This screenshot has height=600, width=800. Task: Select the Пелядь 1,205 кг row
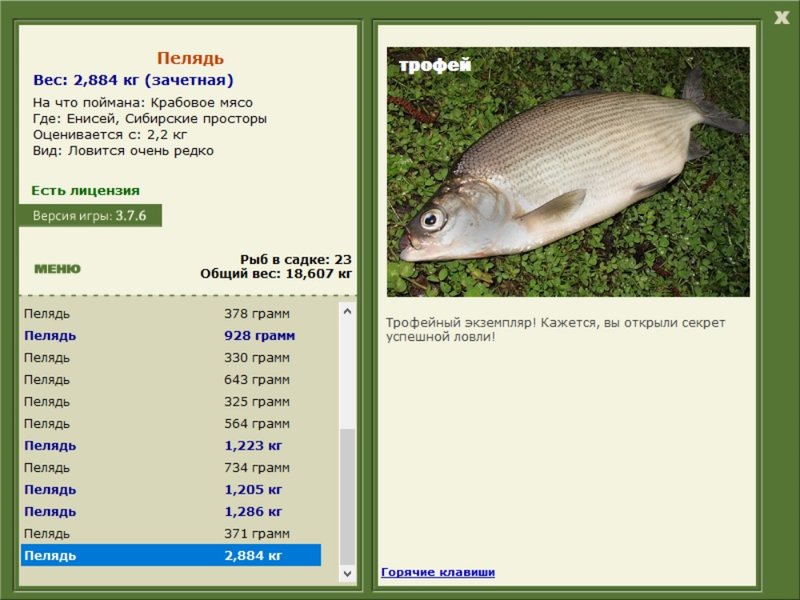[170, 489]
